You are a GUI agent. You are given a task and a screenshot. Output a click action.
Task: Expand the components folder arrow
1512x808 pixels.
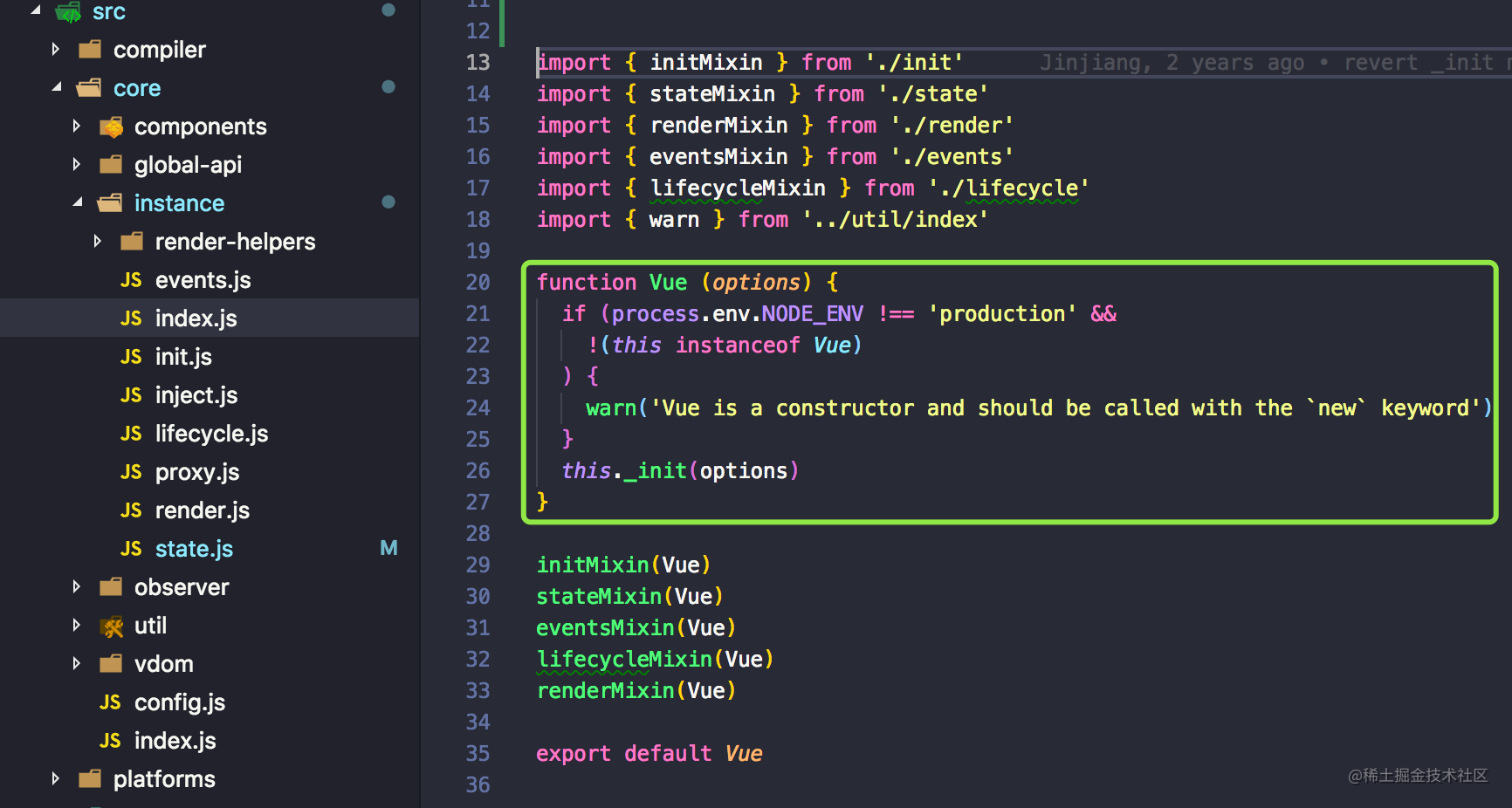pyautogui.click(x=77, y=126)
